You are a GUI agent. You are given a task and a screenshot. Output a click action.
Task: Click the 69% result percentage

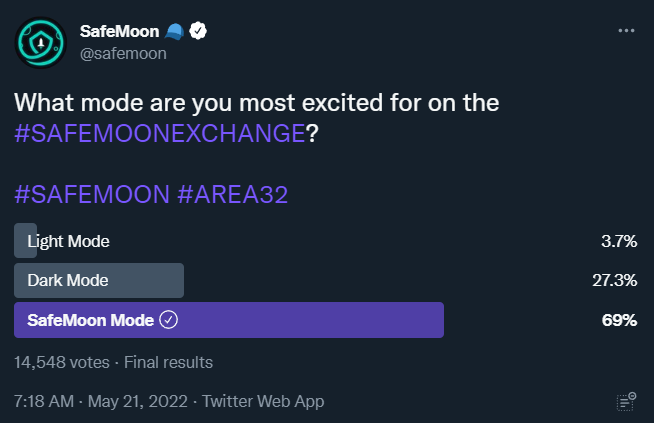tap(619, 320)
